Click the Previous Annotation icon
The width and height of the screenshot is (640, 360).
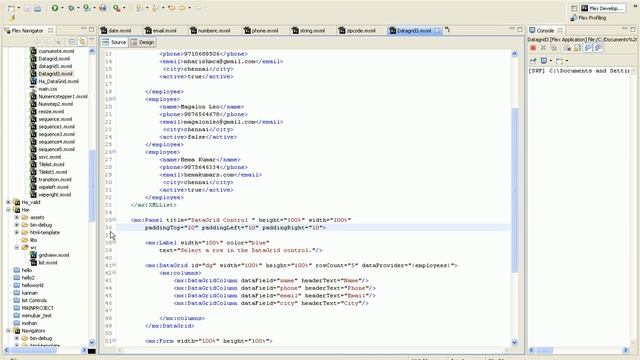pyautogui.click(x=156, y=8)
